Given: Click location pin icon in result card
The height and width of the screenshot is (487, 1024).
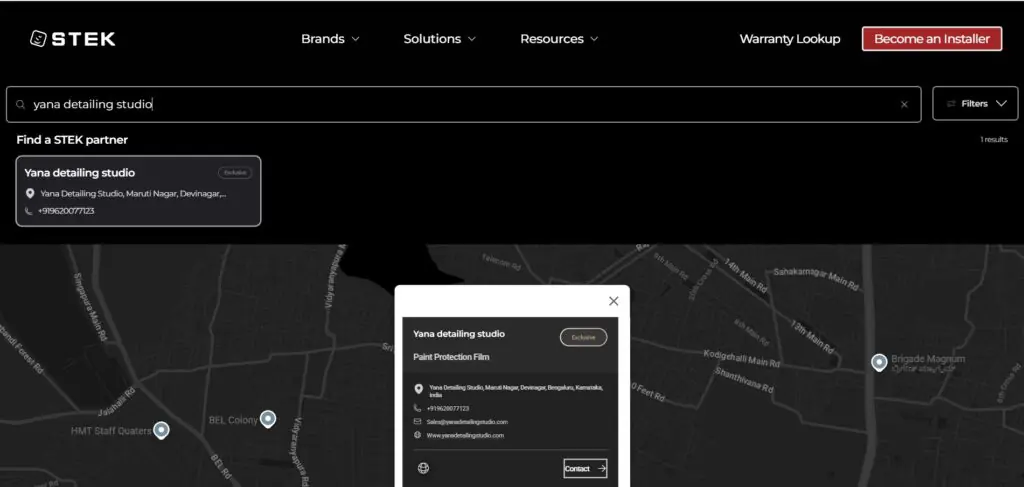Looking at the screenshot, I should 29,194.
